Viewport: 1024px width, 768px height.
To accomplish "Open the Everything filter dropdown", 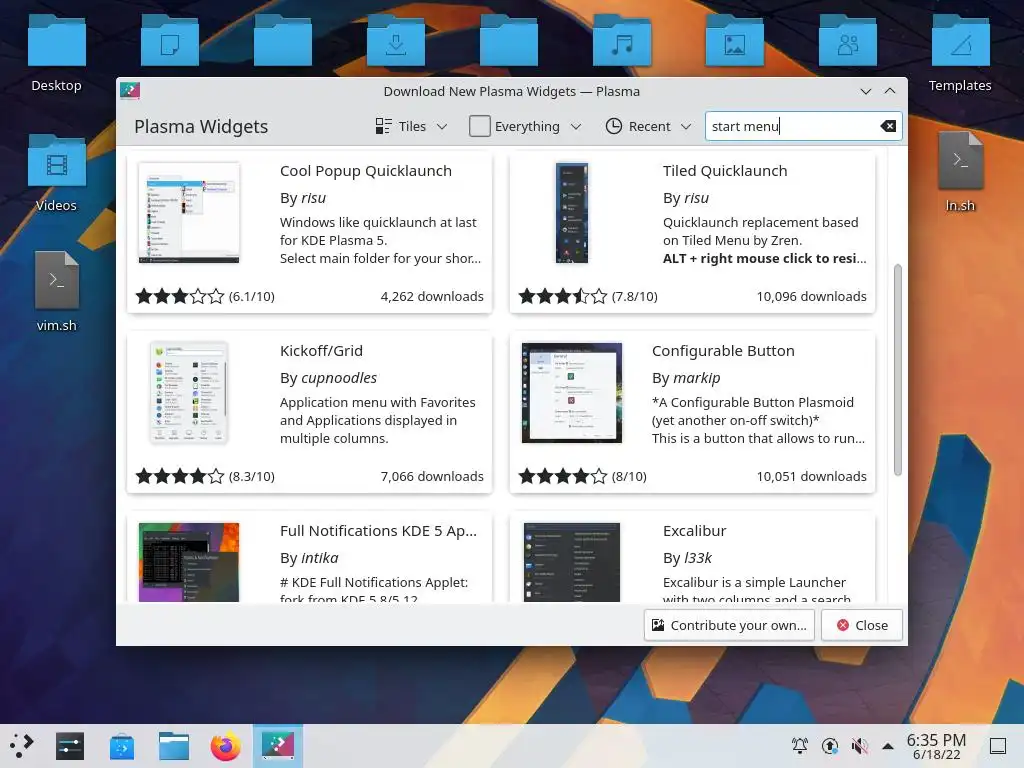I will (x=526, y=126).
